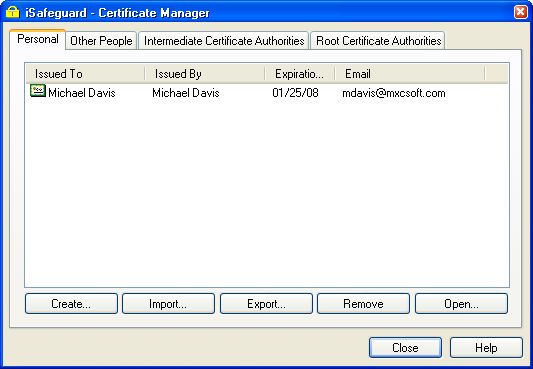Close the dialog with Close button
Image resolution: width=533 pixels, height=369 pixels.
point(405,348)
